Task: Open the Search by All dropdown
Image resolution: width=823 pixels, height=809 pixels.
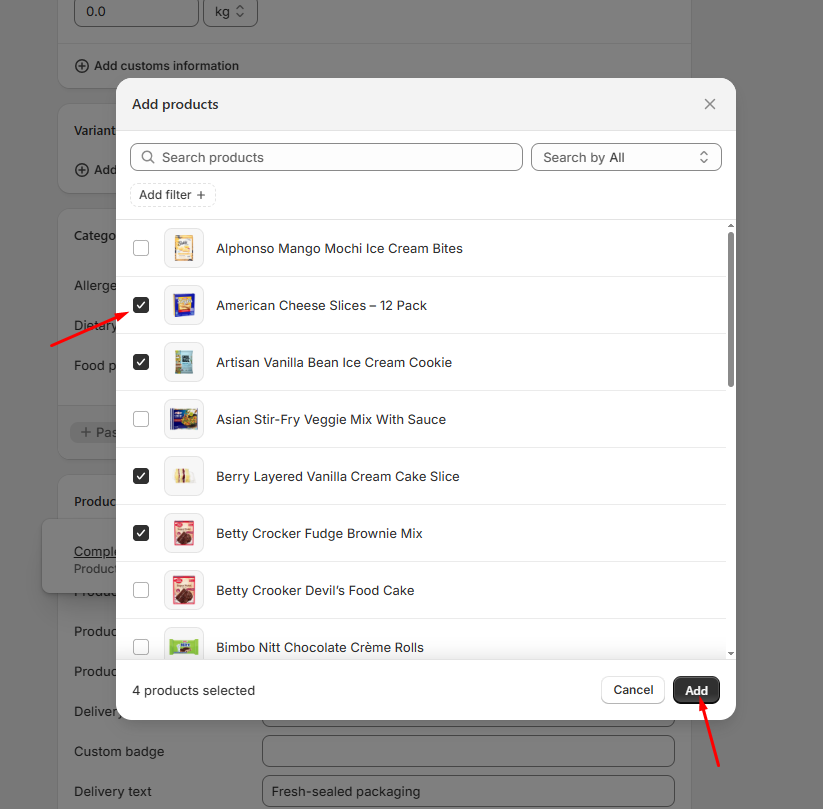Action: (625, 157)
